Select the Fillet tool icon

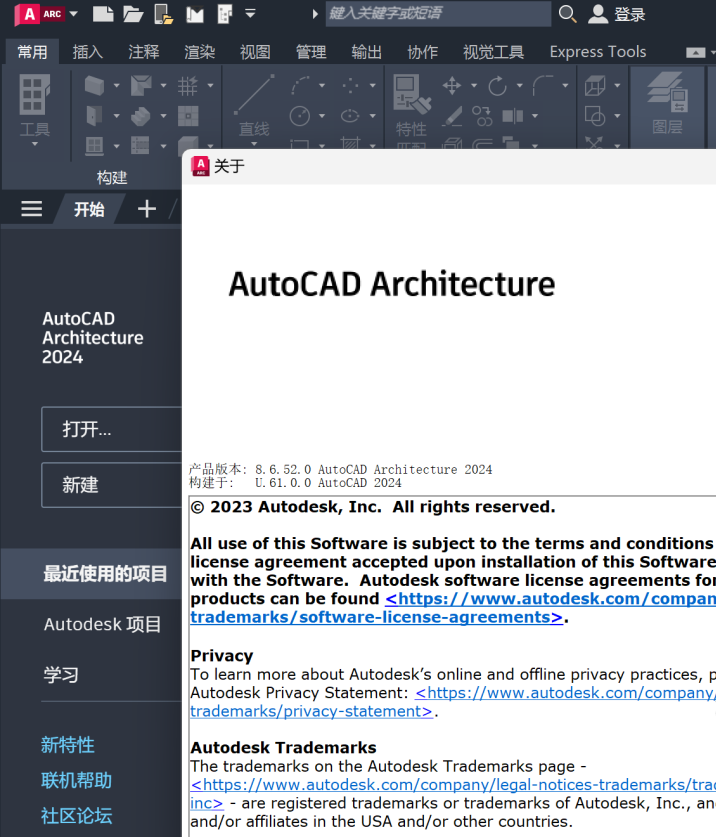click(x=544, y=85)
